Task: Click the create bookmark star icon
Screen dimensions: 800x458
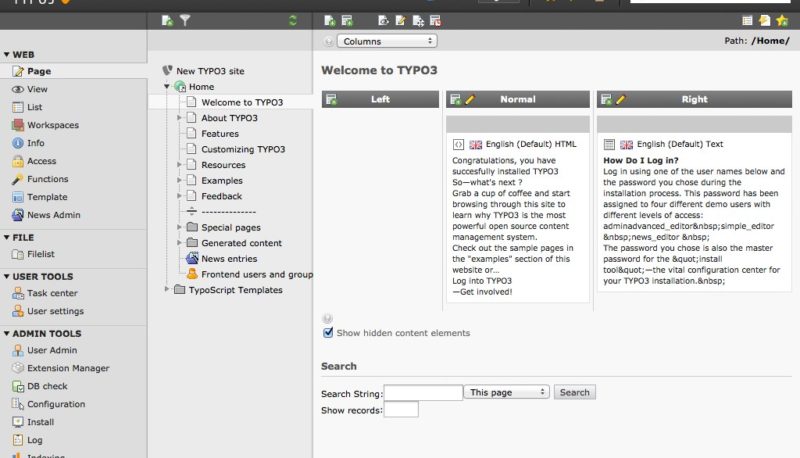Action: pos(782,20)
